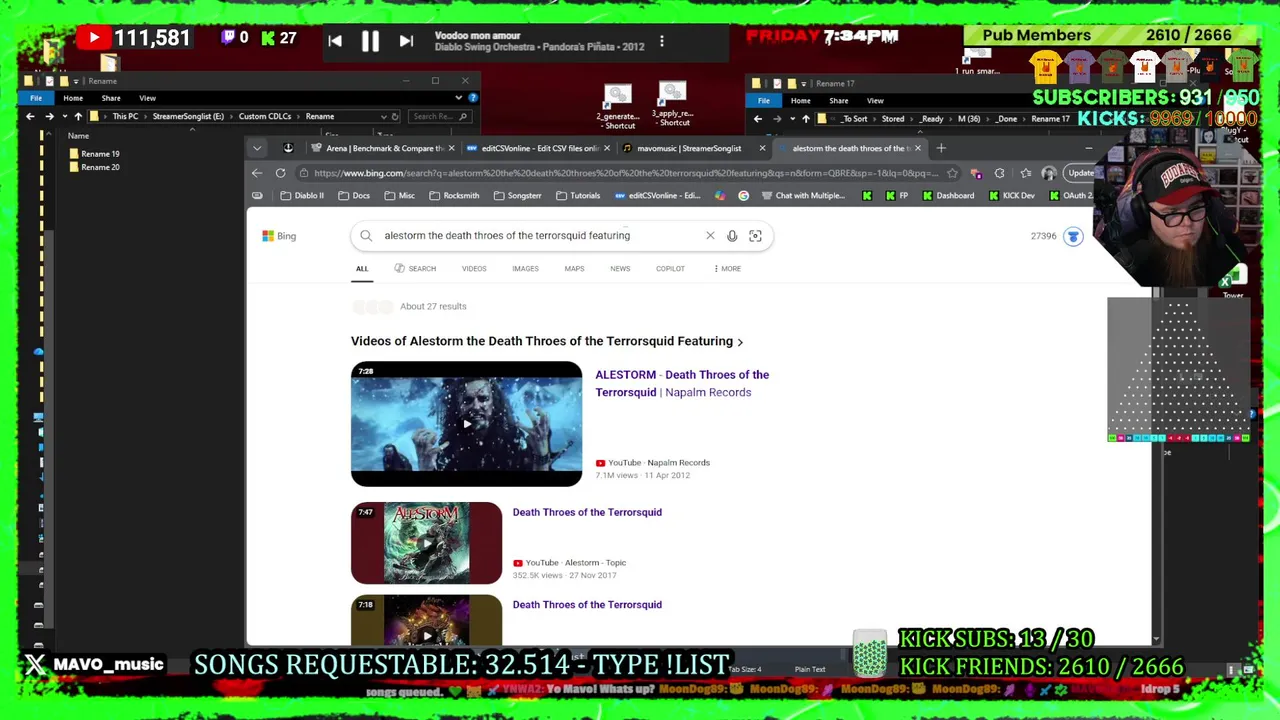The height and width of the screenshot is (720, 1280).
Task: Pause the song with the overlay pause button
Action: (370, 41)
